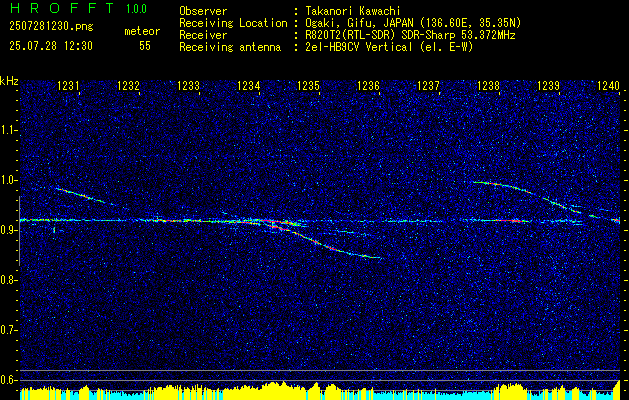Click the yellow signal level graph at bottom
Screen dimensions: 629x400
pos(320,391)
